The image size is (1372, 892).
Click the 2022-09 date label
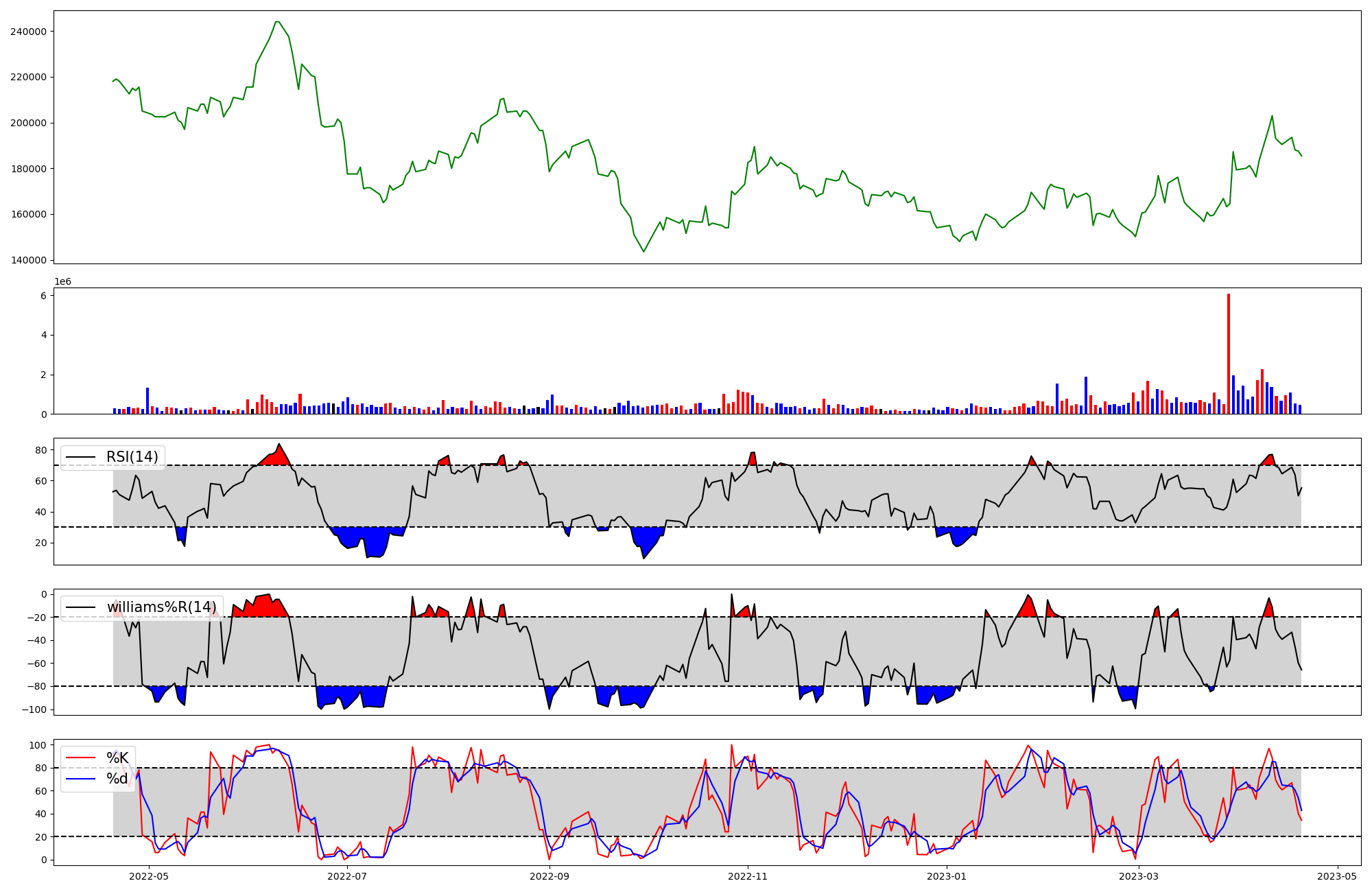point(549,876)
